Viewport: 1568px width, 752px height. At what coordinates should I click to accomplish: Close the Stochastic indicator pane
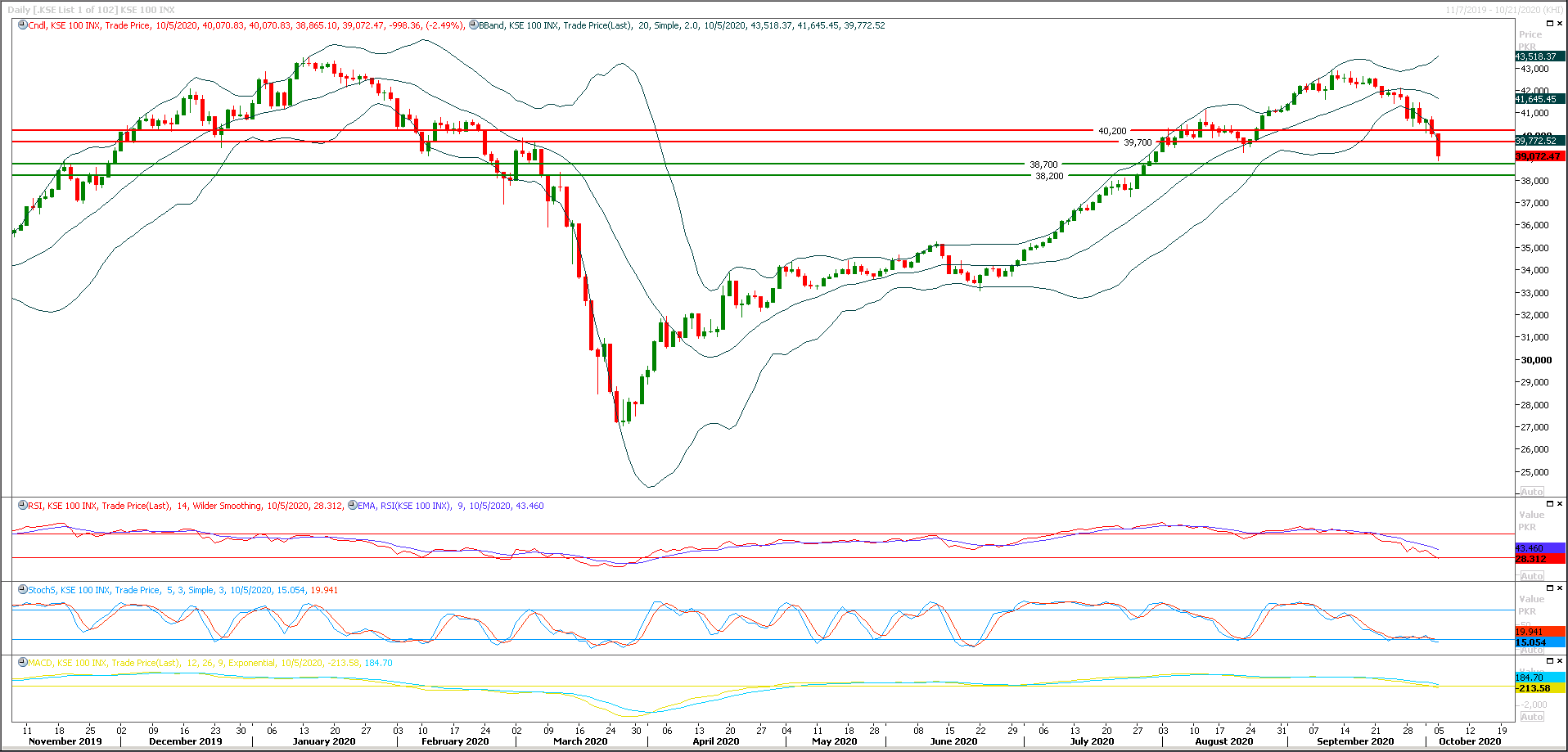tap(1559, 588)
